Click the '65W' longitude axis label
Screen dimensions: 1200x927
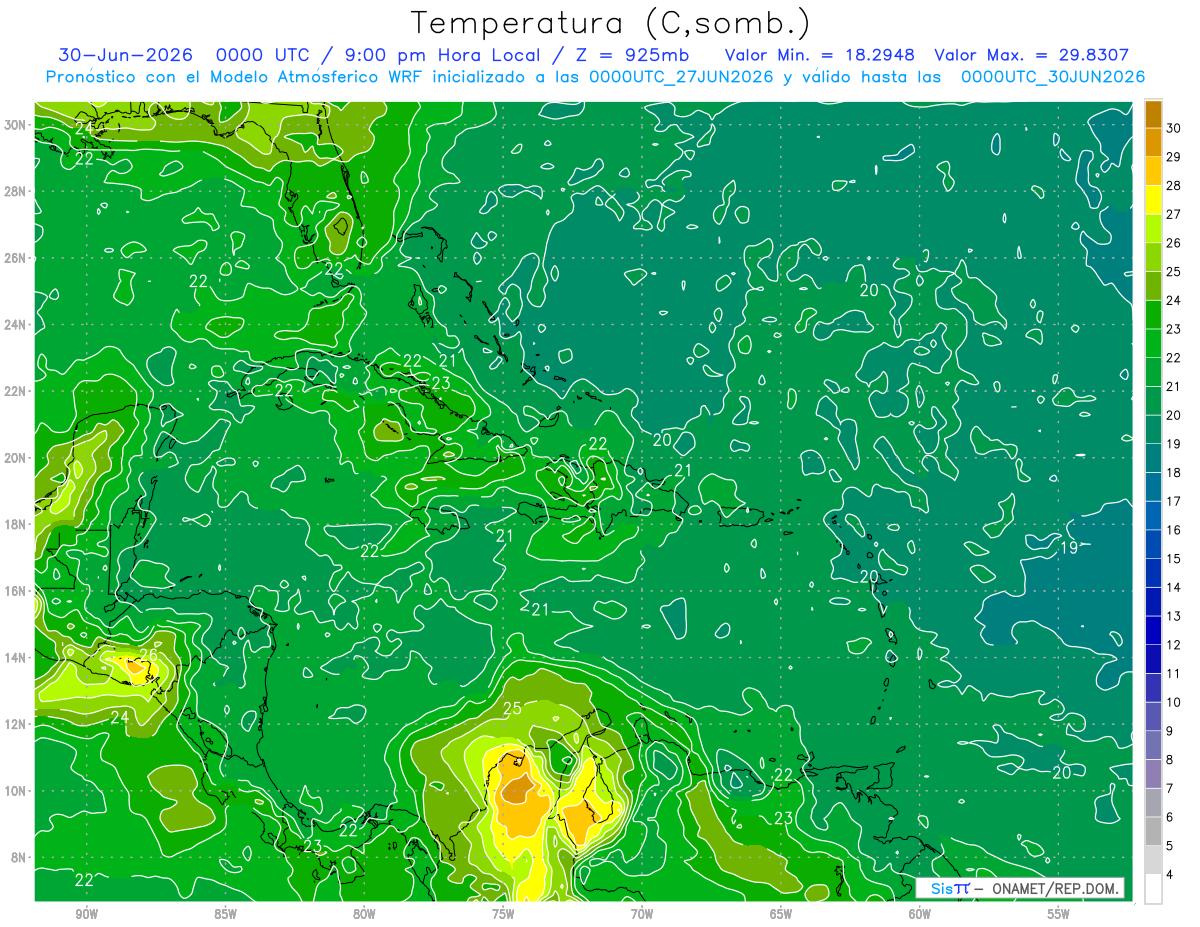(x=781, y=914)
